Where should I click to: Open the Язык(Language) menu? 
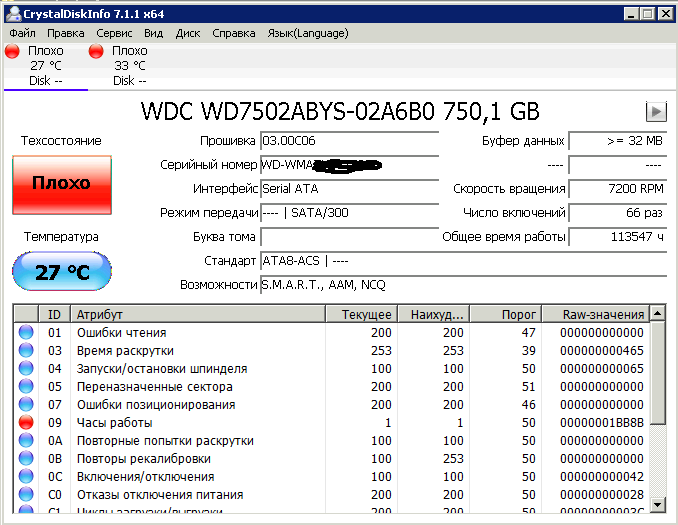tap(308, 33)
